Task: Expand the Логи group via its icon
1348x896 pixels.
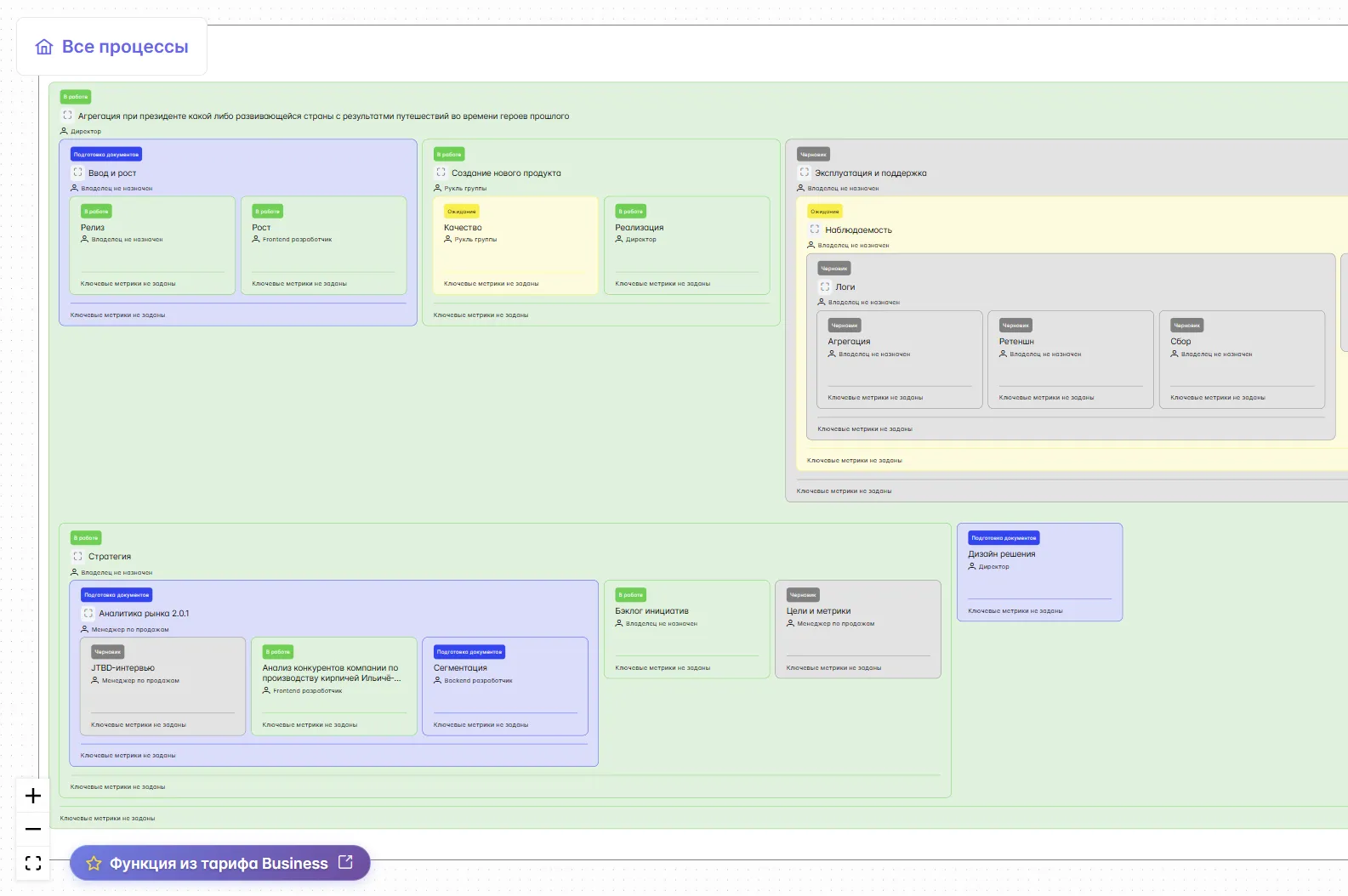Action: click(x=824, y=287)
